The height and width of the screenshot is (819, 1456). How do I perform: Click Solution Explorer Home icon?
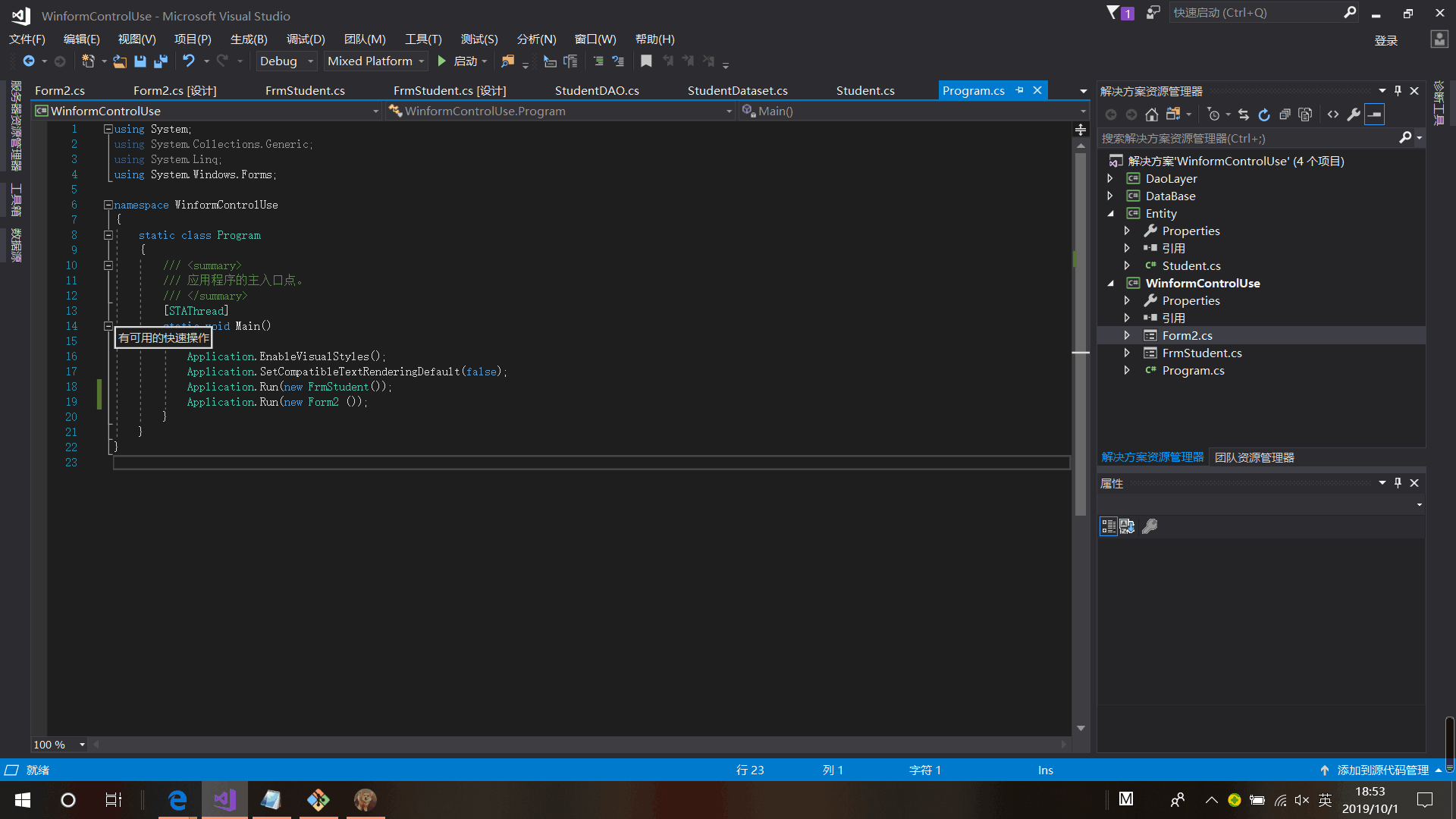1151,115
